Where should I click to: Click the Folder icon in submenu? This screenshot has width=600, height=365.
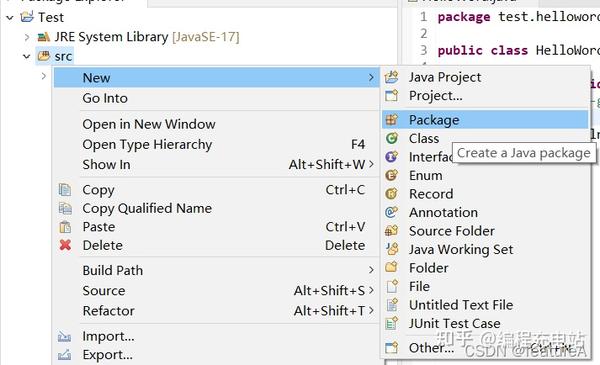(x=391, y=267)
